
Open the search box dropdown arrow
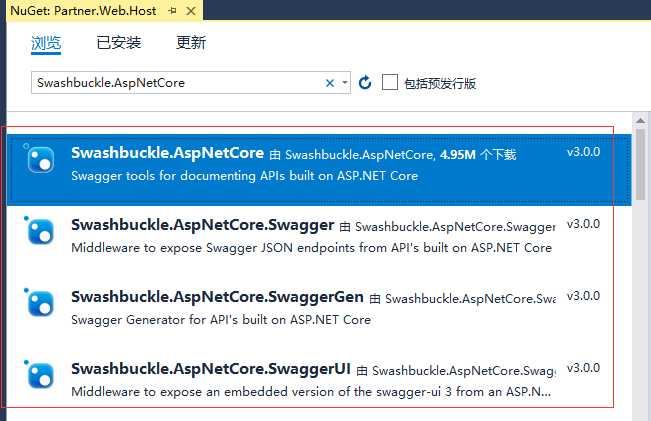[x=345, y=83]
